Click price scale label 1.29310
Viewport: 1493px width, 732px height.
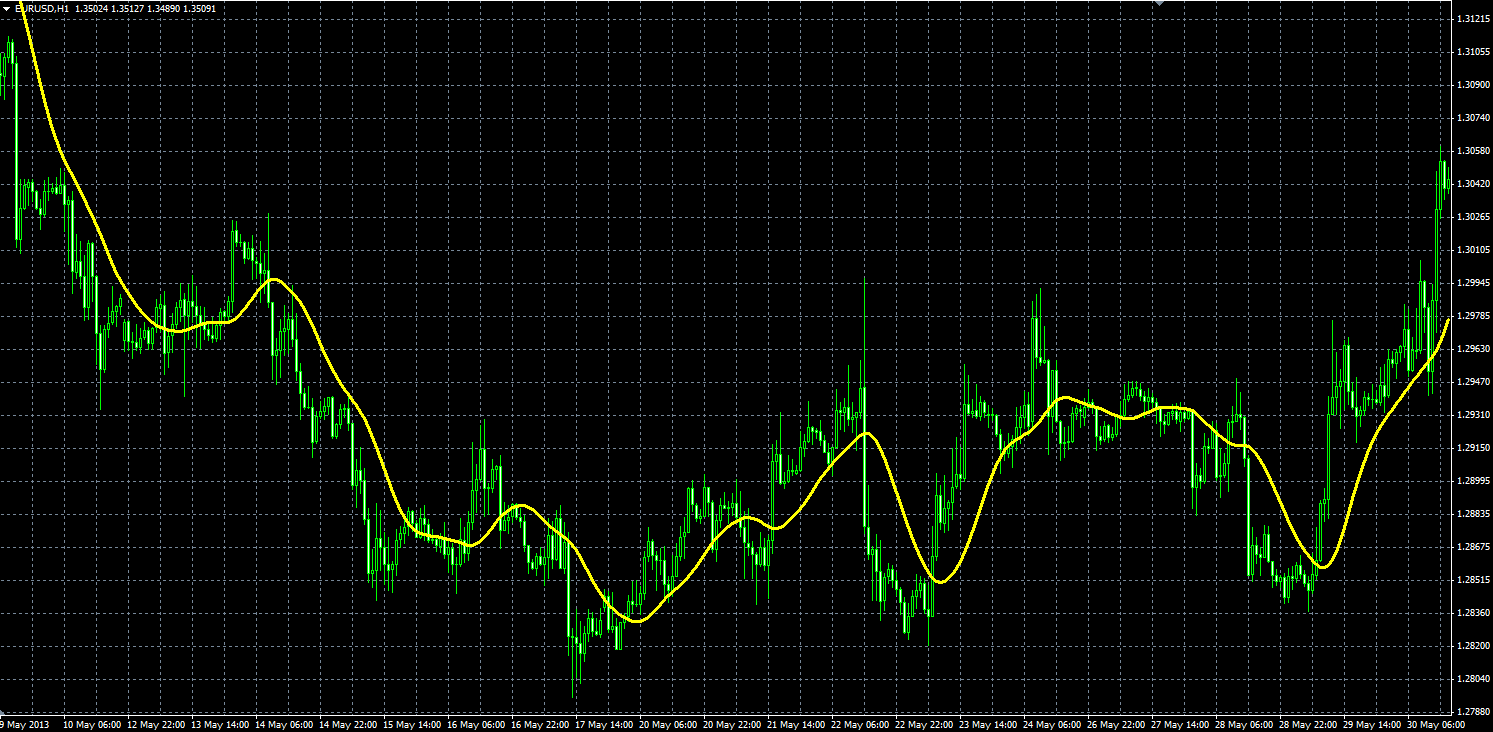pyautogui.click(x=1473, y=415)
